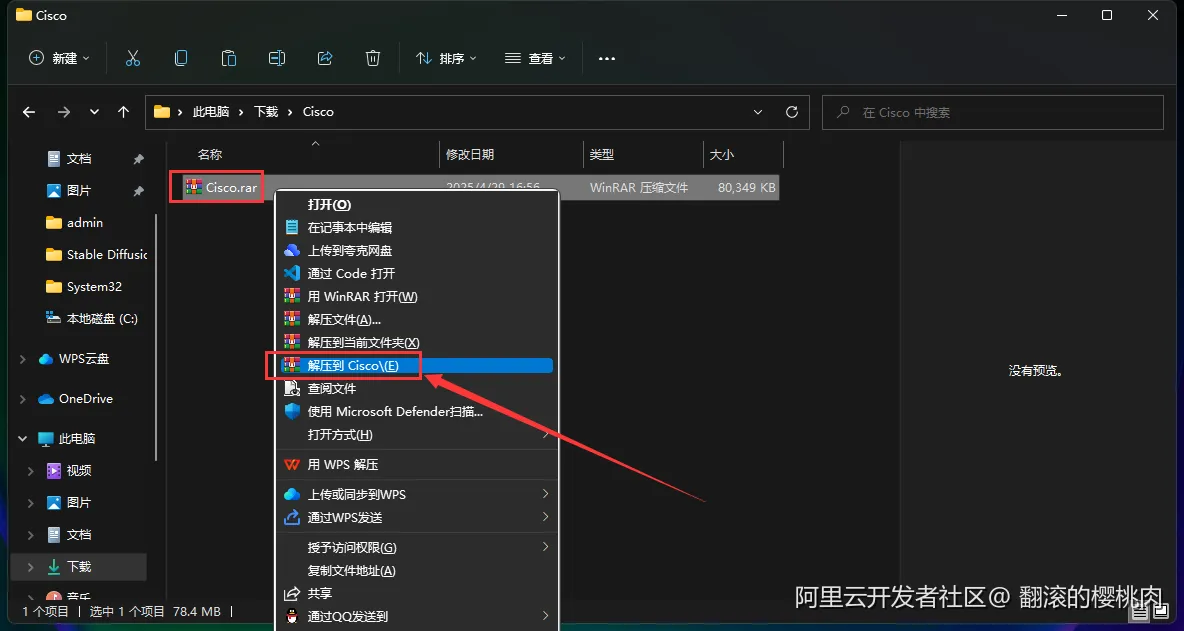1184x631 pixels.
Task: Open pinned 文档 in the top quick access list
Action: (x=79, y=159)
